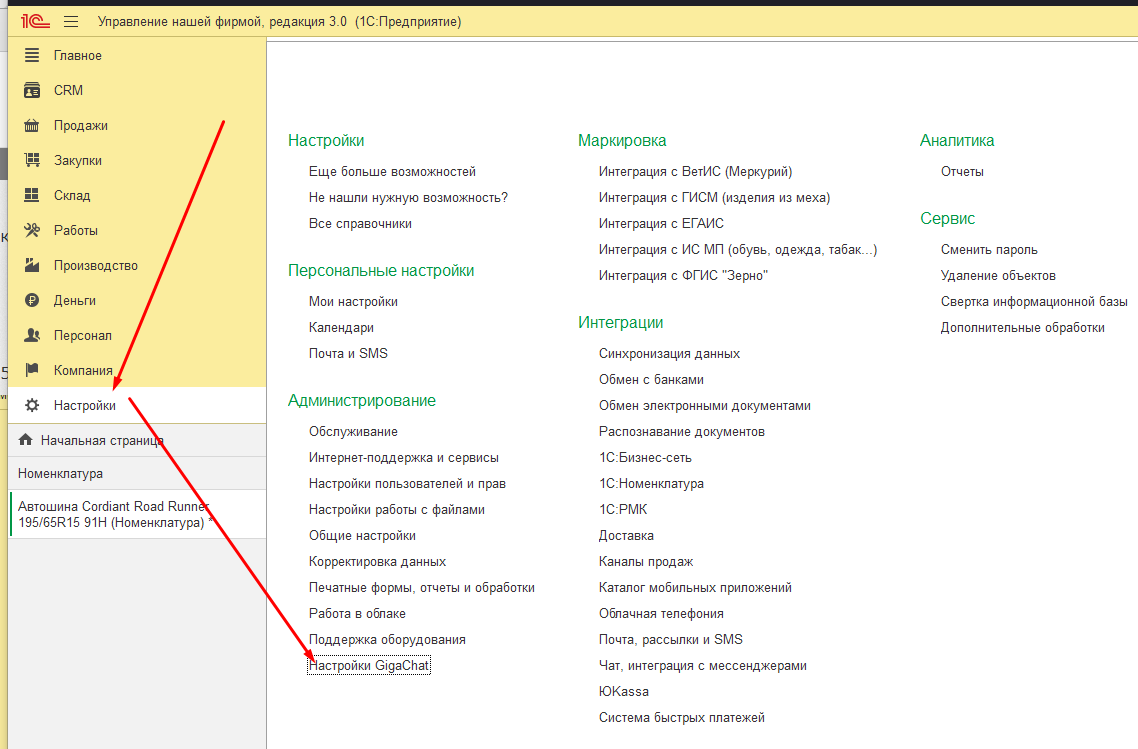Click Сменить пароль under Сервис

[x=989, y=249]
